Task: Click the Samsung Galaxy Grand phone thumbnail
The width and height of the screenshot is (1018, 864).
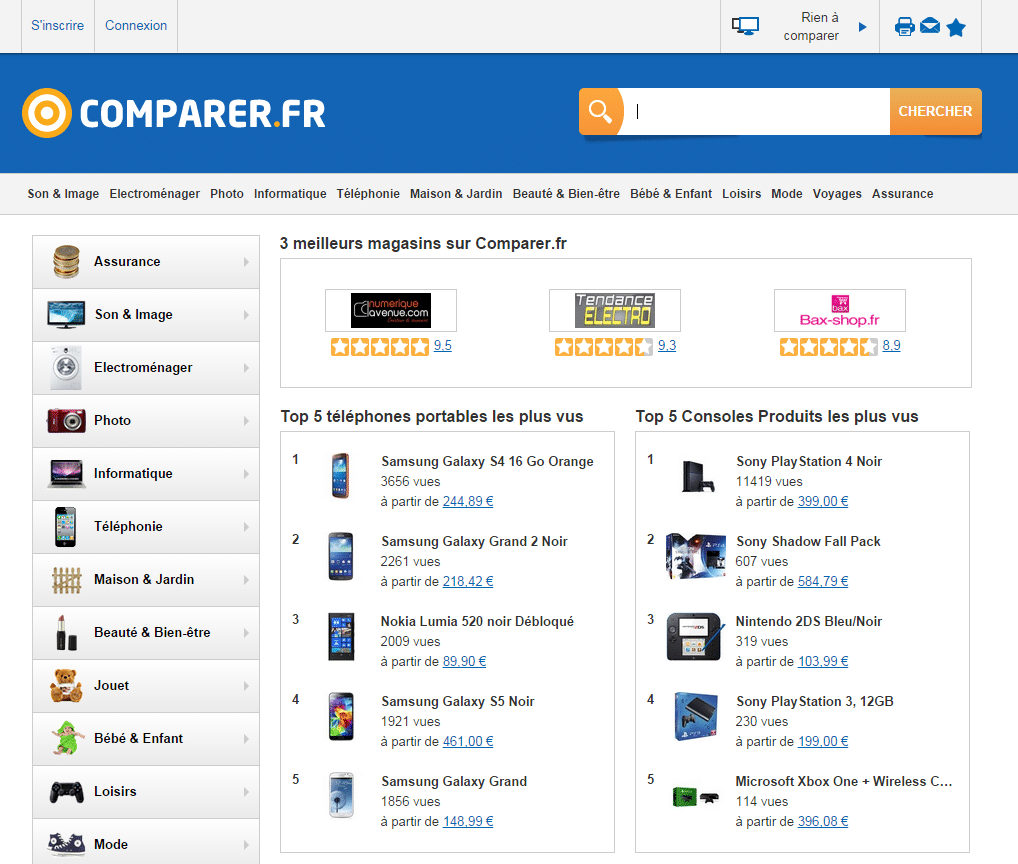Action: pos(341,796)
